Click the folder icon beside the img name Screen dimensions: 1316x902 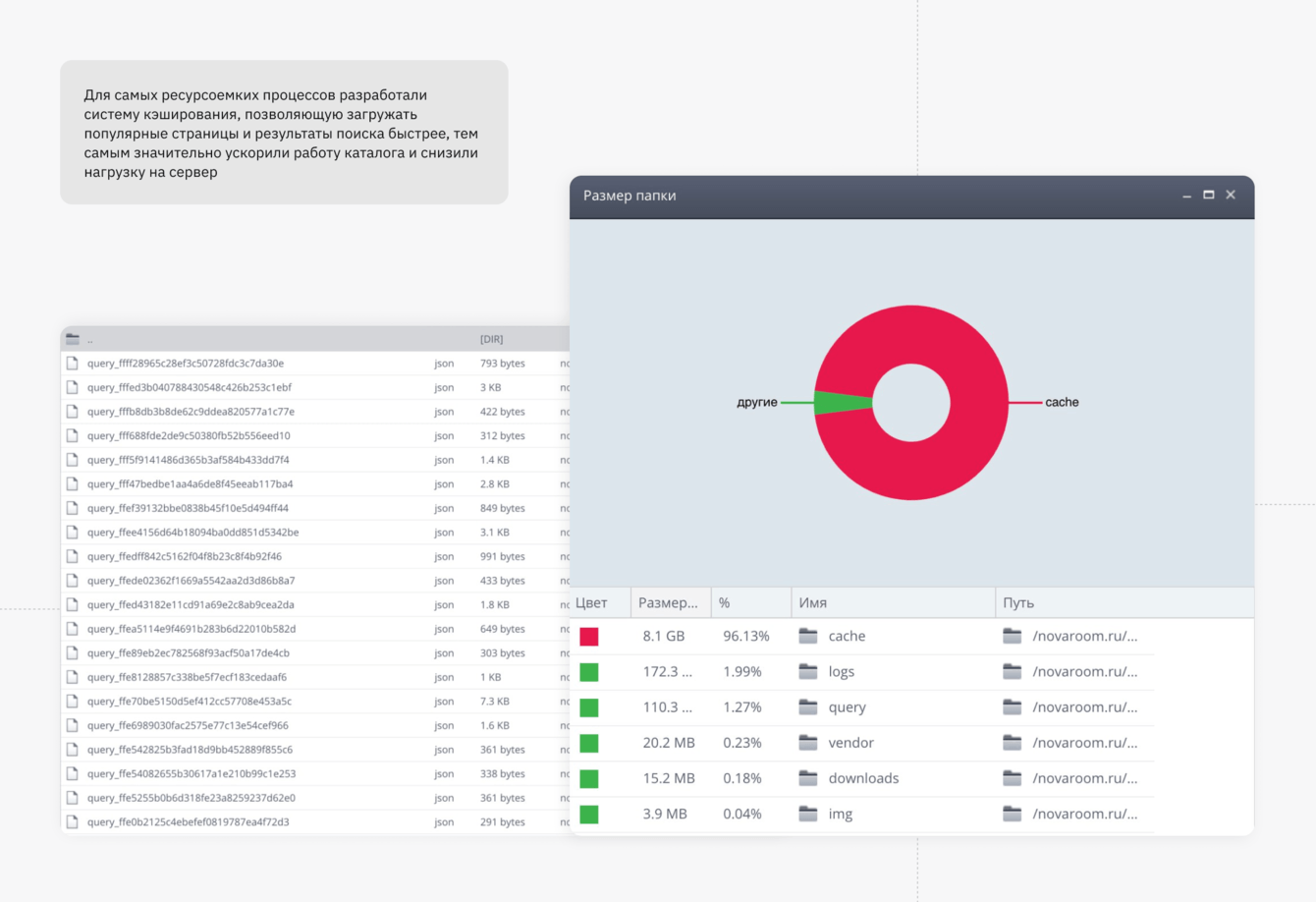808,813
